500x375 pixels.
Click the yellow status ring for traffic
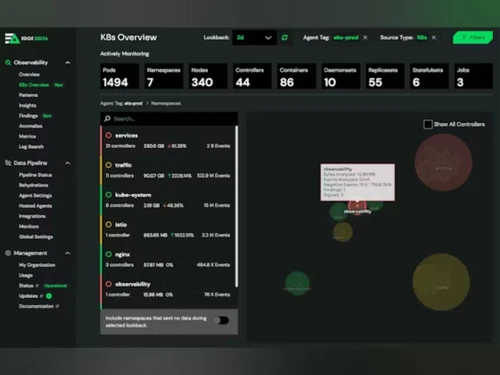109,165
